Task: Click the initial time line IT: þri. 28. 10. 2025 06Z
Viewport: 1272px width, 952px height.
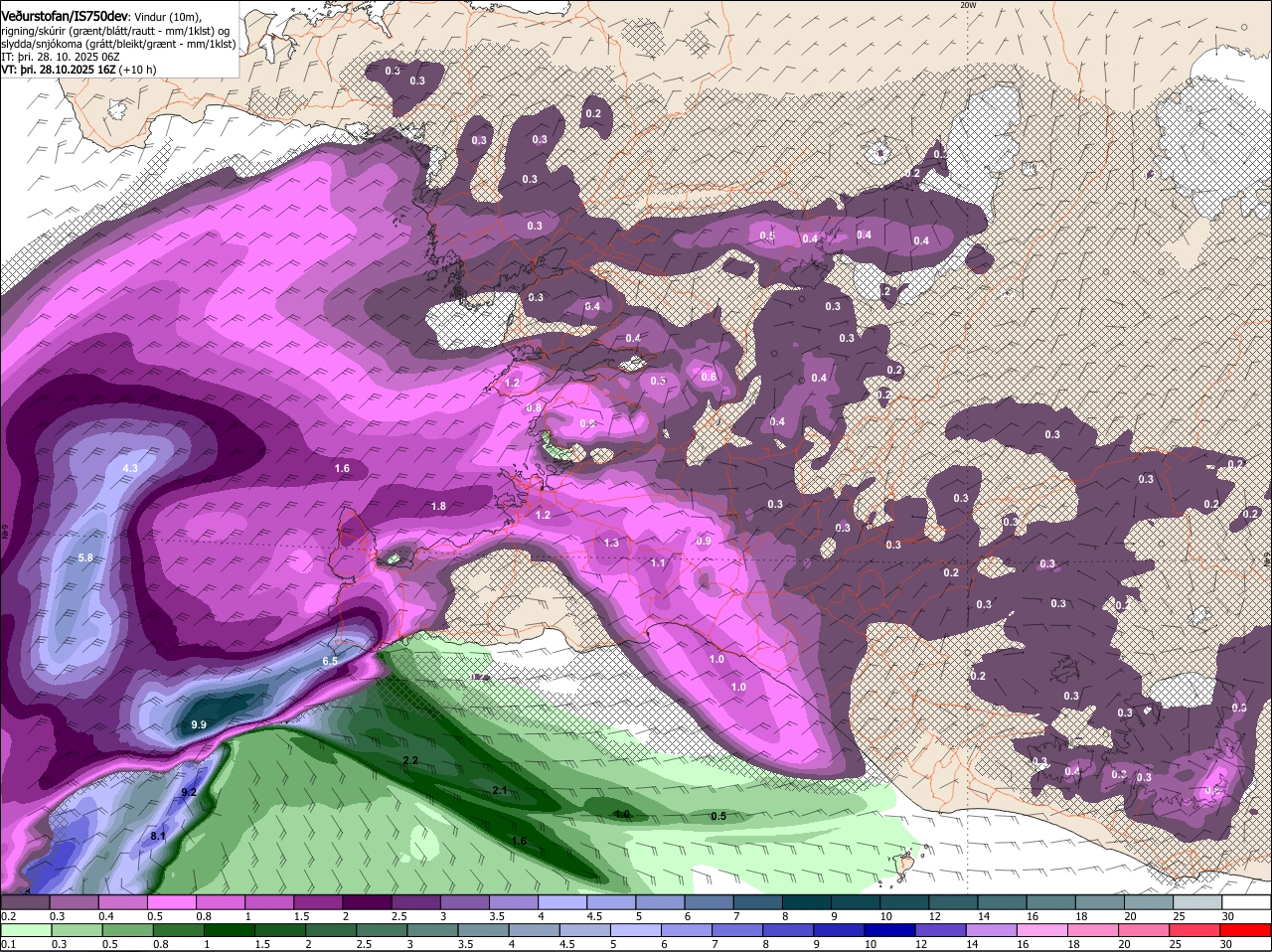Action: click(61, 57)
